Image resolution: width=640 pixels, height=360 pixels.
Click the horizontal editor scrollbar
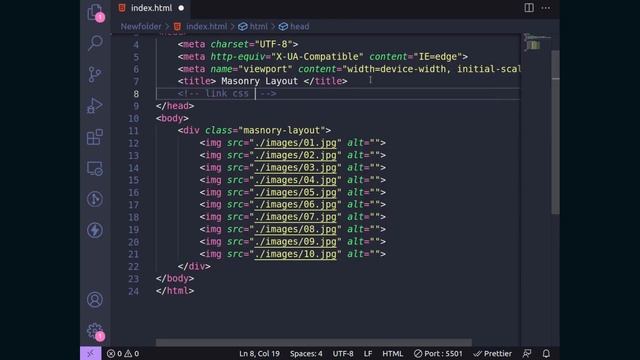[313, 342]
